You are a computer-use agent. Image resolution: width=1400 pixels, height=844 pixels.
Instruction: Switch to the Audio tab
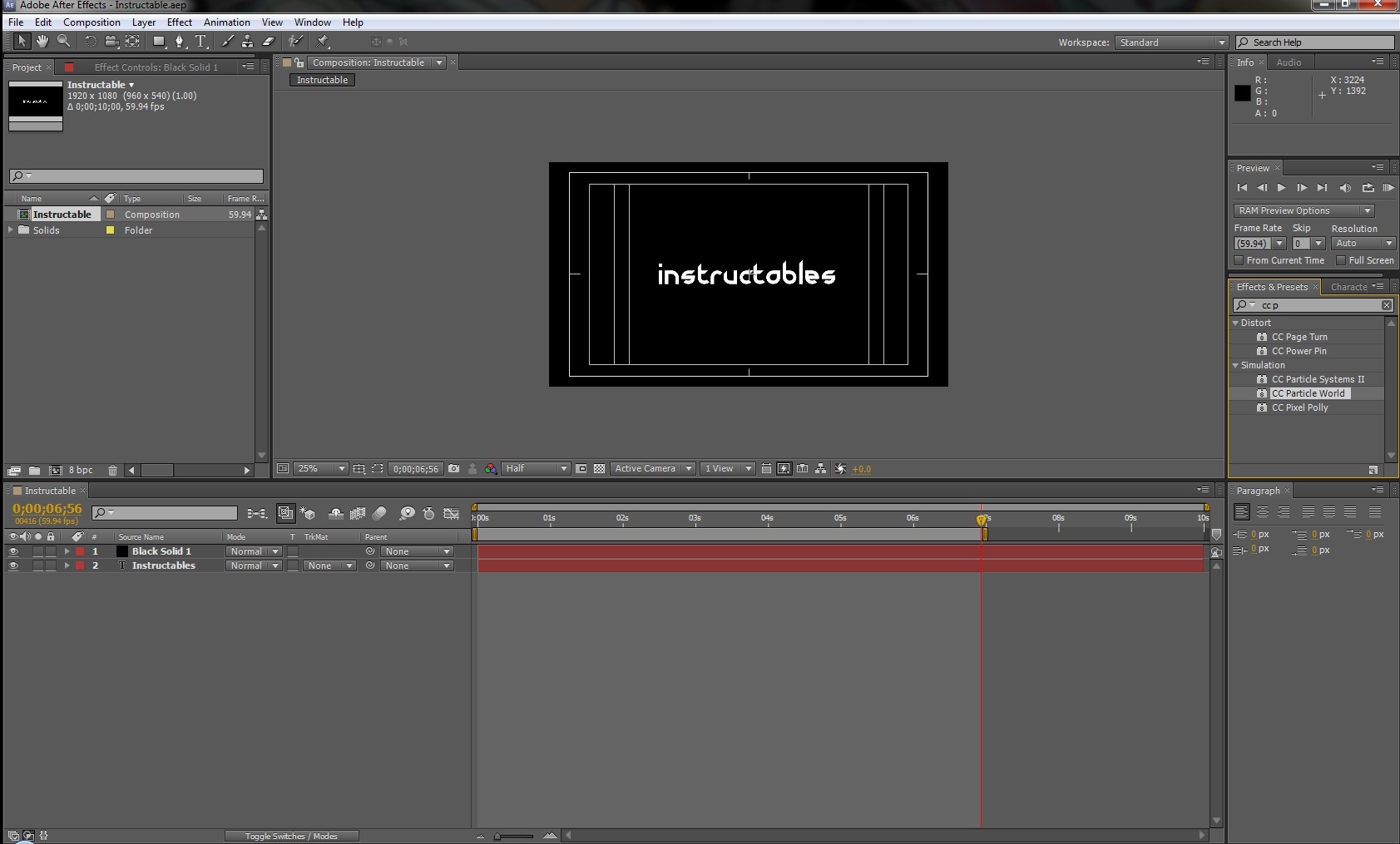pos(1289,62)
